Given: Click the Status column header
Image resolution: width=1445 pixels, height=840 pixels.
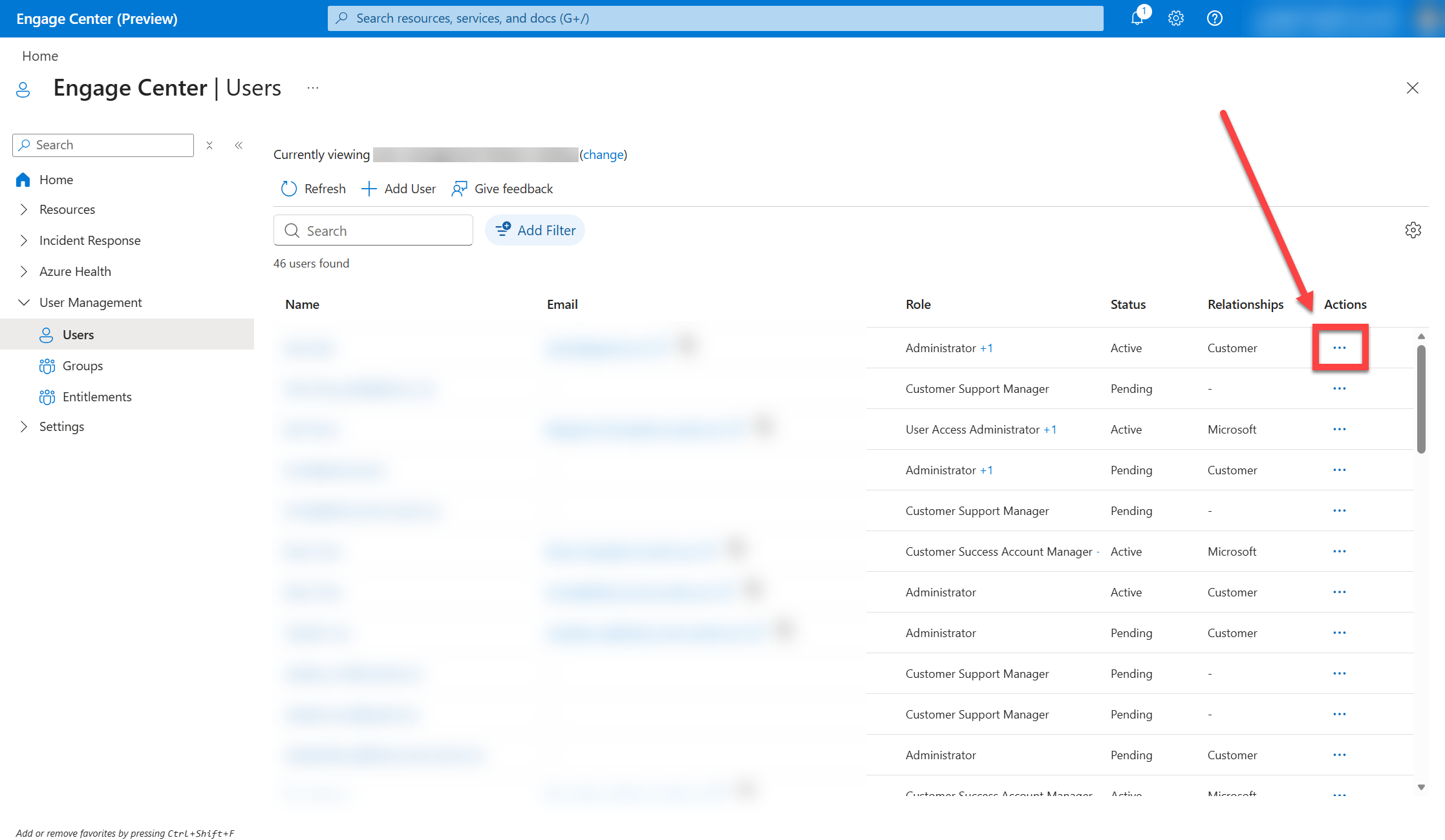Looking at the screenshot, I should 1128,304.
